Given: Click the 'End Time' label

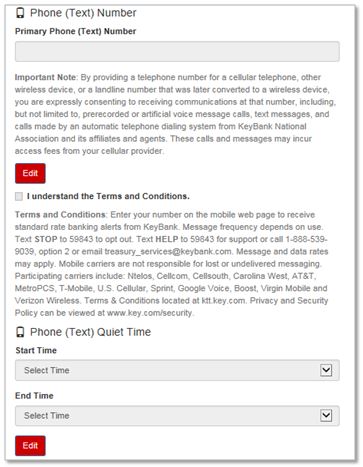Looking at the screenshot, I should 34,396.
